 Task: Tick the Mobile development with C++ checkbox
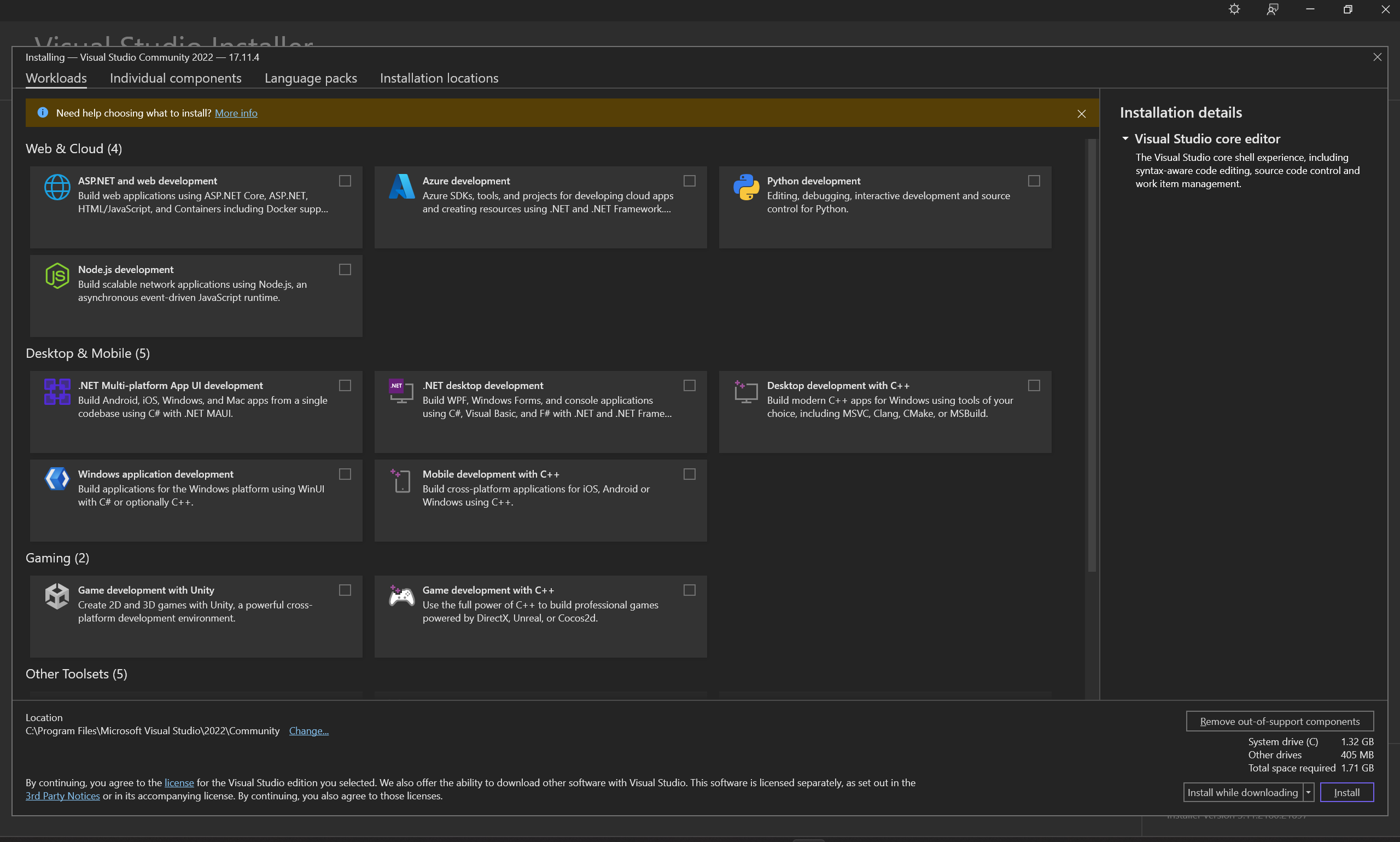pyautogui.click(x=690, y=474)
